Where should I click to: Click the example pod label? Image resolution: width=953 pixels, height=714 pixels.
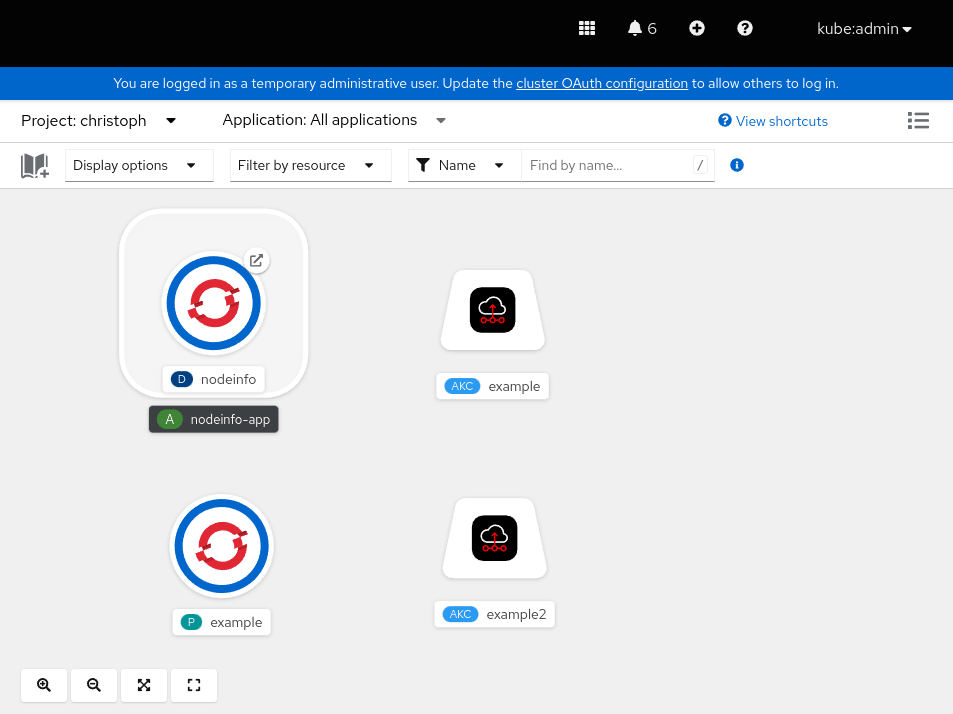pos(221,622)
